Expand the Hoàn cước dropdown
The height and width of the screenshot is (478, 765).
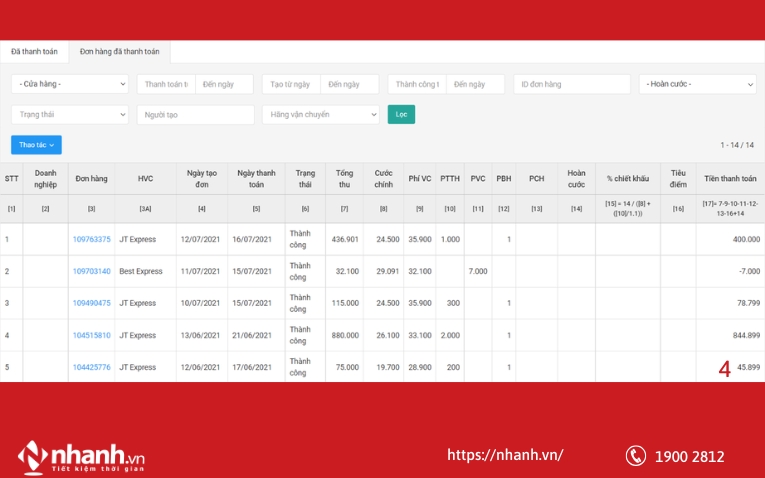[x=698, y=84]
